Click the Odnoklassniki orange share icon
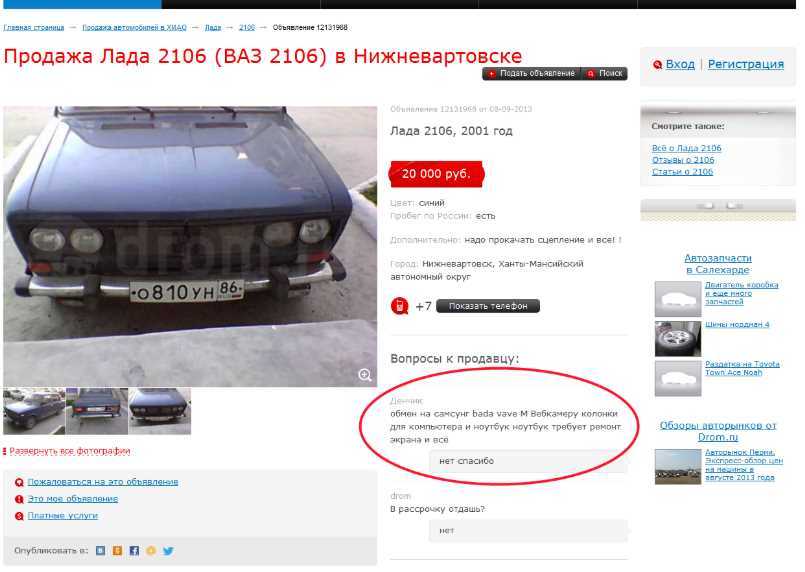The image size is (805, 572). point(118,550)
